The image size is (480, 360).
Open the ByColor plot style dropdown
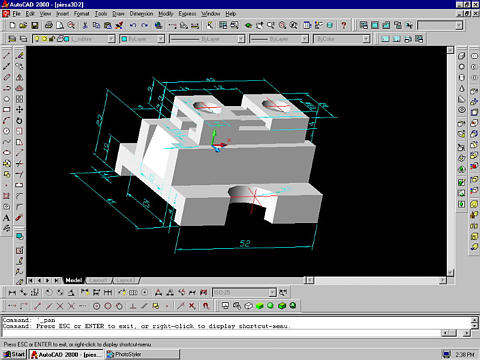pos(366,39)
